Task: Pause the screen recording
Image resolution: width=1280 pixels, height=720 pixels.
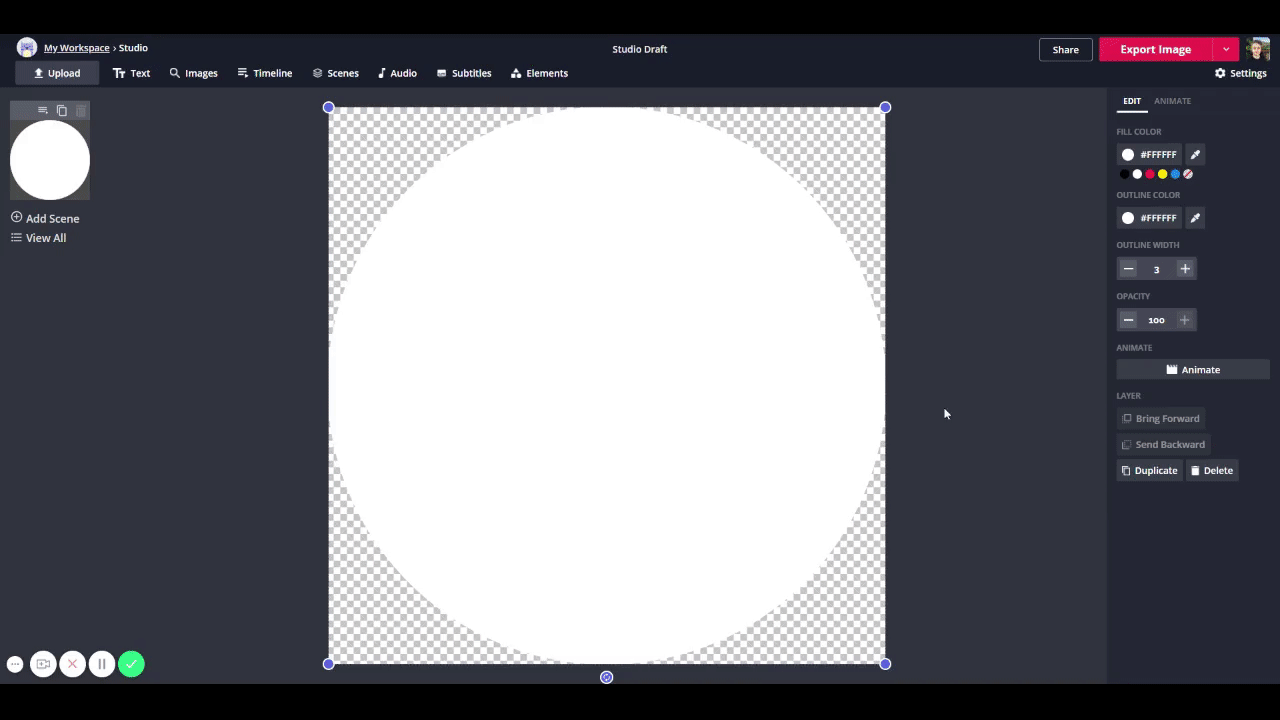Action: [x=101, y=664]
